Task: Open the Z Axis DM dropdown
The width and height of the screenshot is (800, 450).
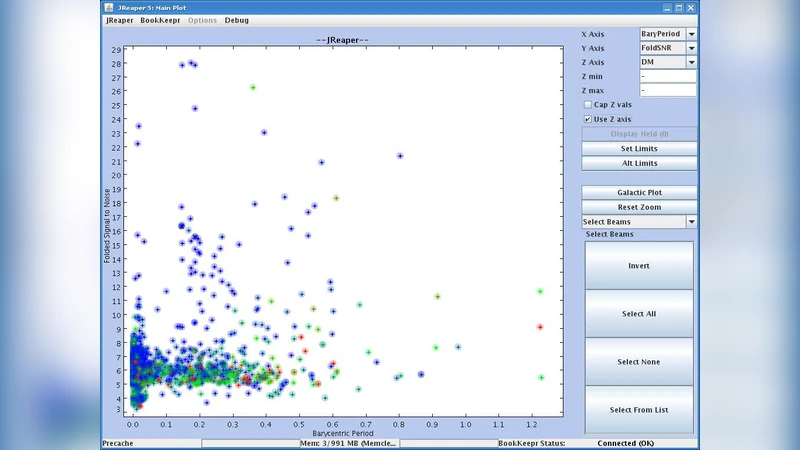Action: pos(691,62)
